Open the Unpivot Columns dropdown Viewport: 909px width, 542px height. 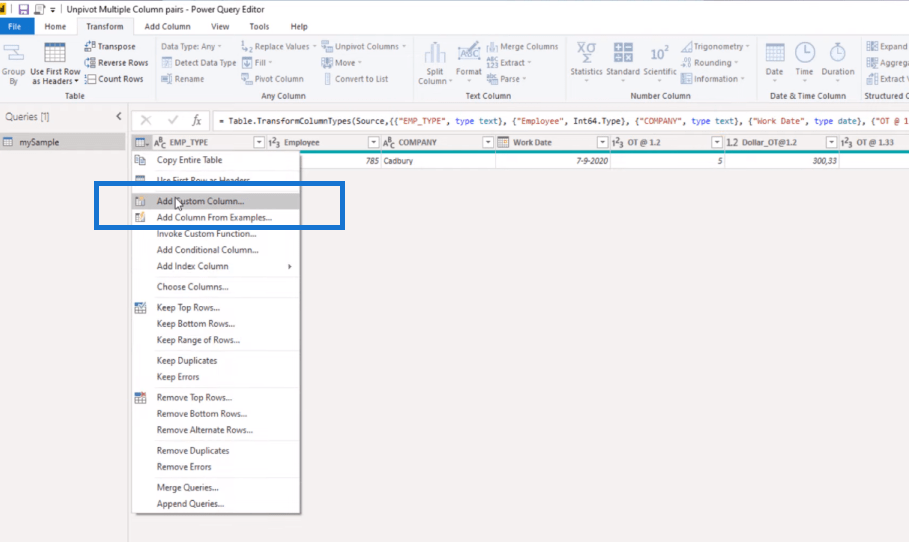[363, 46]
